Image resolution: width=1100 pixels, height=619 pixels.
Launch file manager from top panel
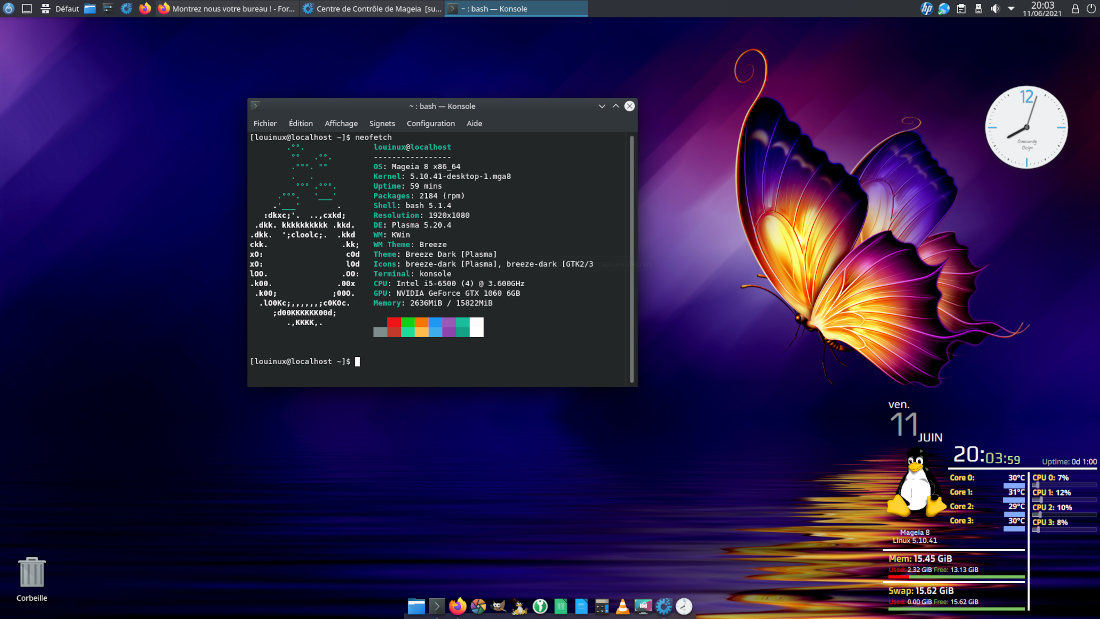(x=90, y=8)
